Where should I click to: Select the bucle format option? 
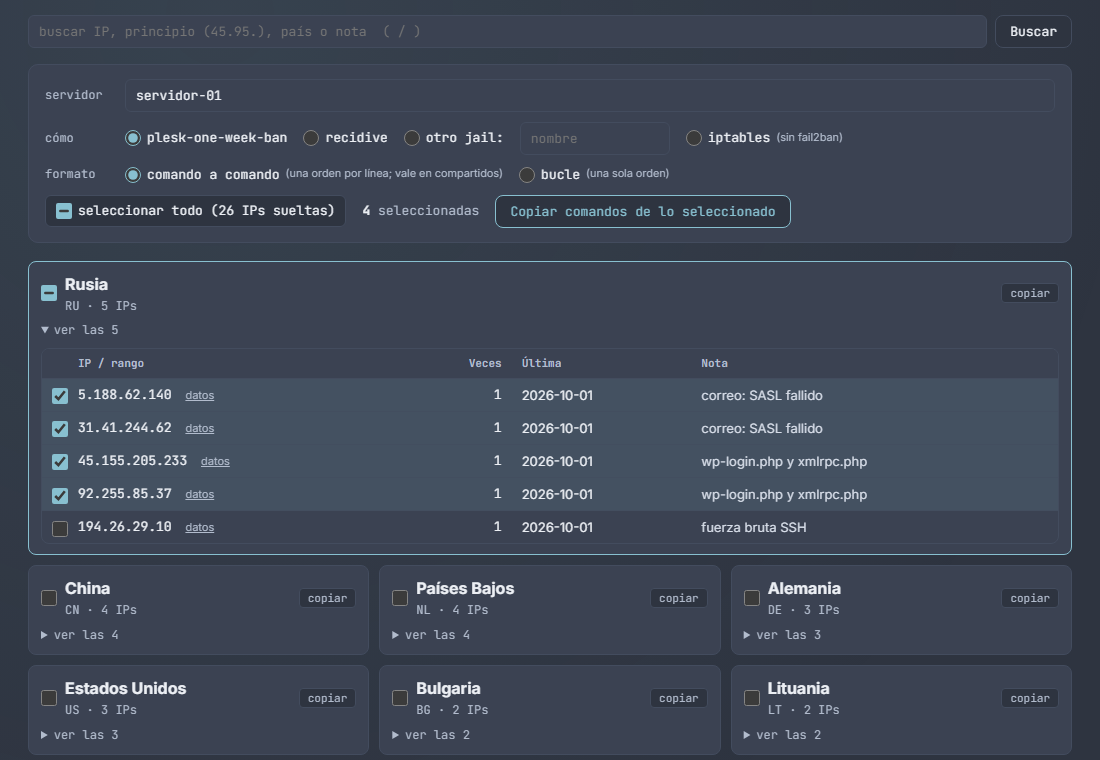pos(527,175)
